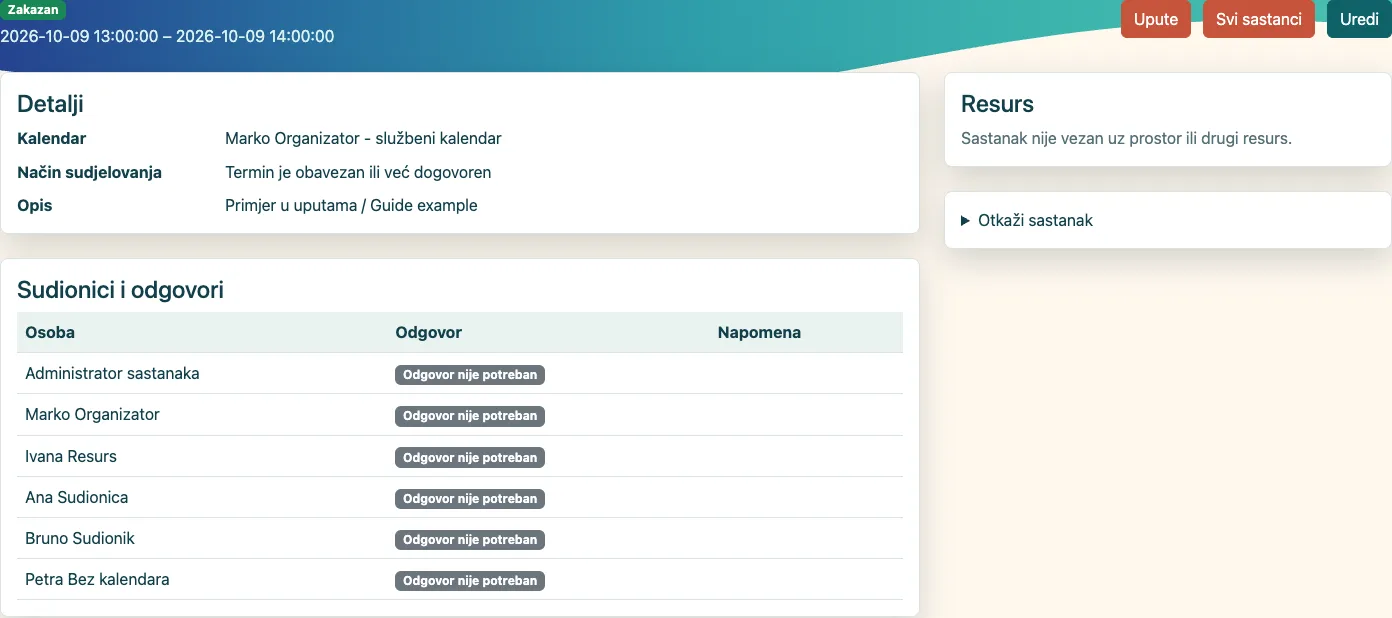Screen dimensions: 1392x618
Task: Click the Osoba column header
Action: click(x=50, y=332)
